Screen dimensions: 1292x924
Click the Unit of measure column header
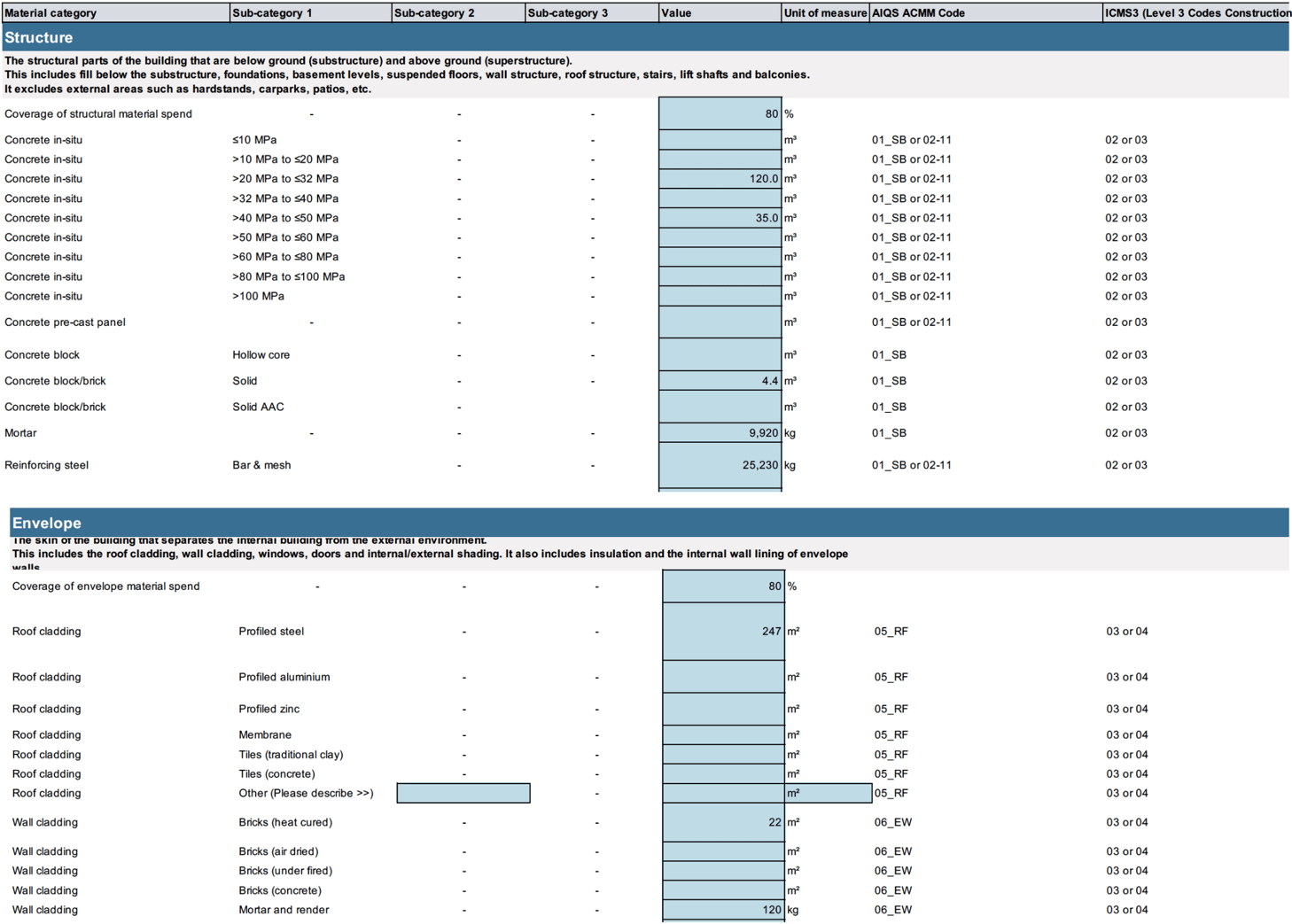click(x=823, y=12)
